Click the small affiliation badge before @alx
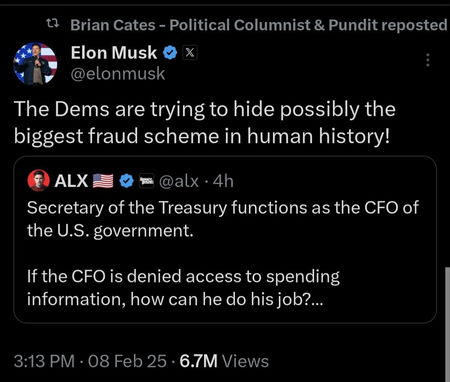Image resolution: width=450 pixels, height=382 pixels. point(146,181)
